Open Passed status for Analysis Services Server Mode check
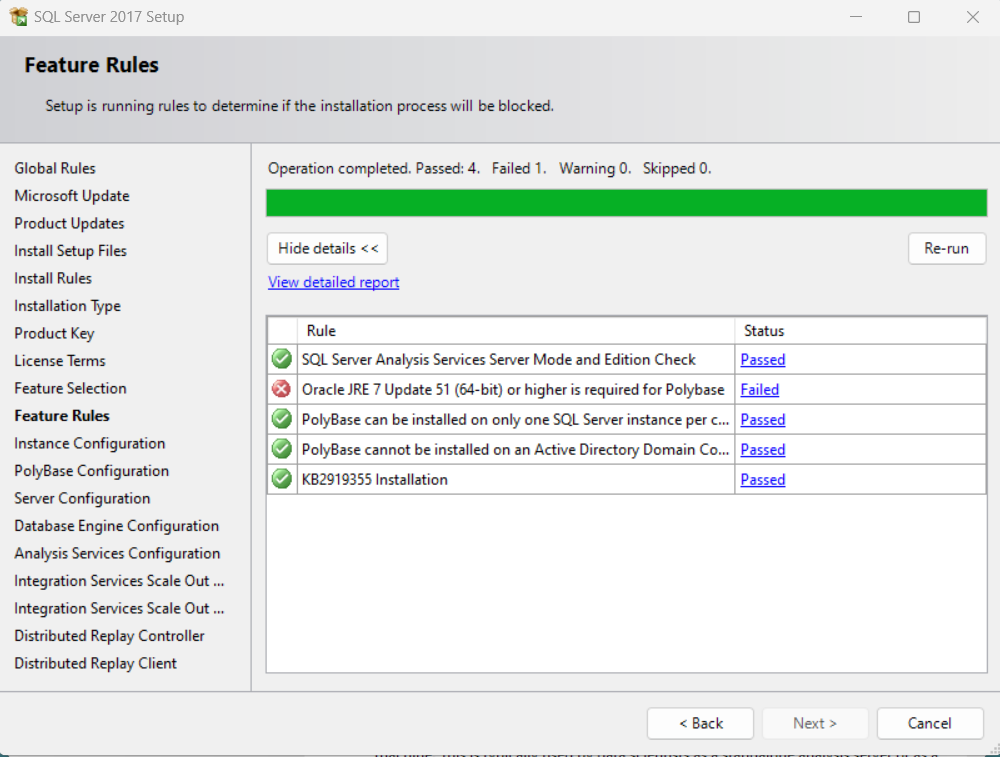 [763, 360]
